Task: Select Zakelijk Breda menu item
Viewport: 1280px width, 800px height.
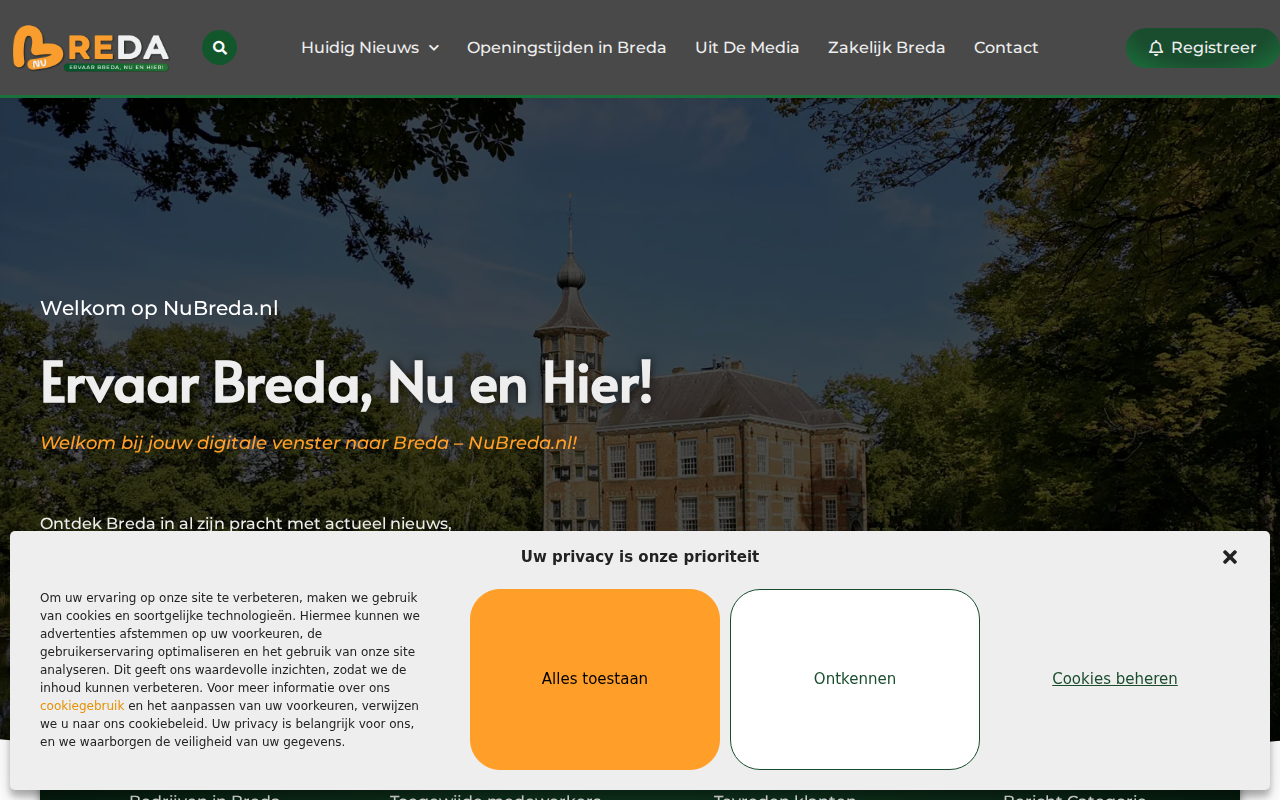Action: pos(886,48)
